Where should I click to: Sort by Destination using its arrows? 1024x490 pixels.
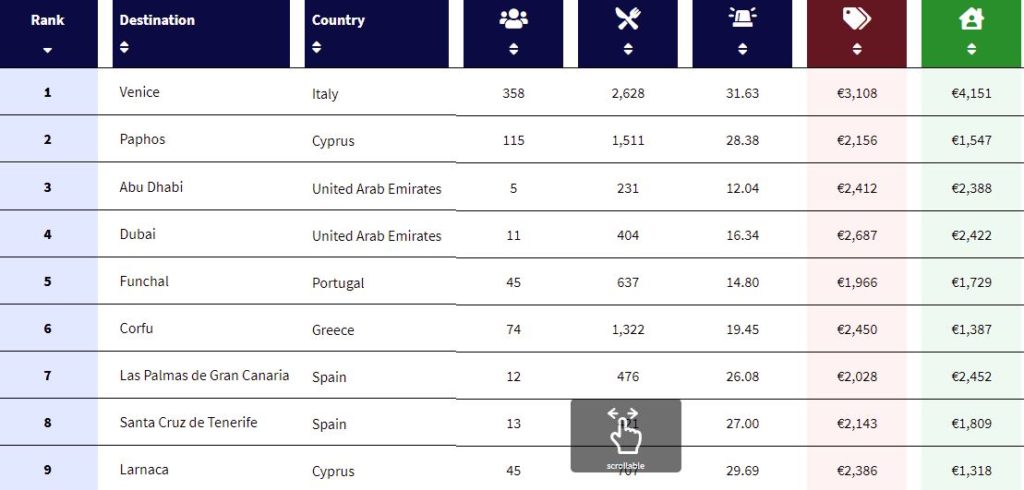(x=124, y=47)
